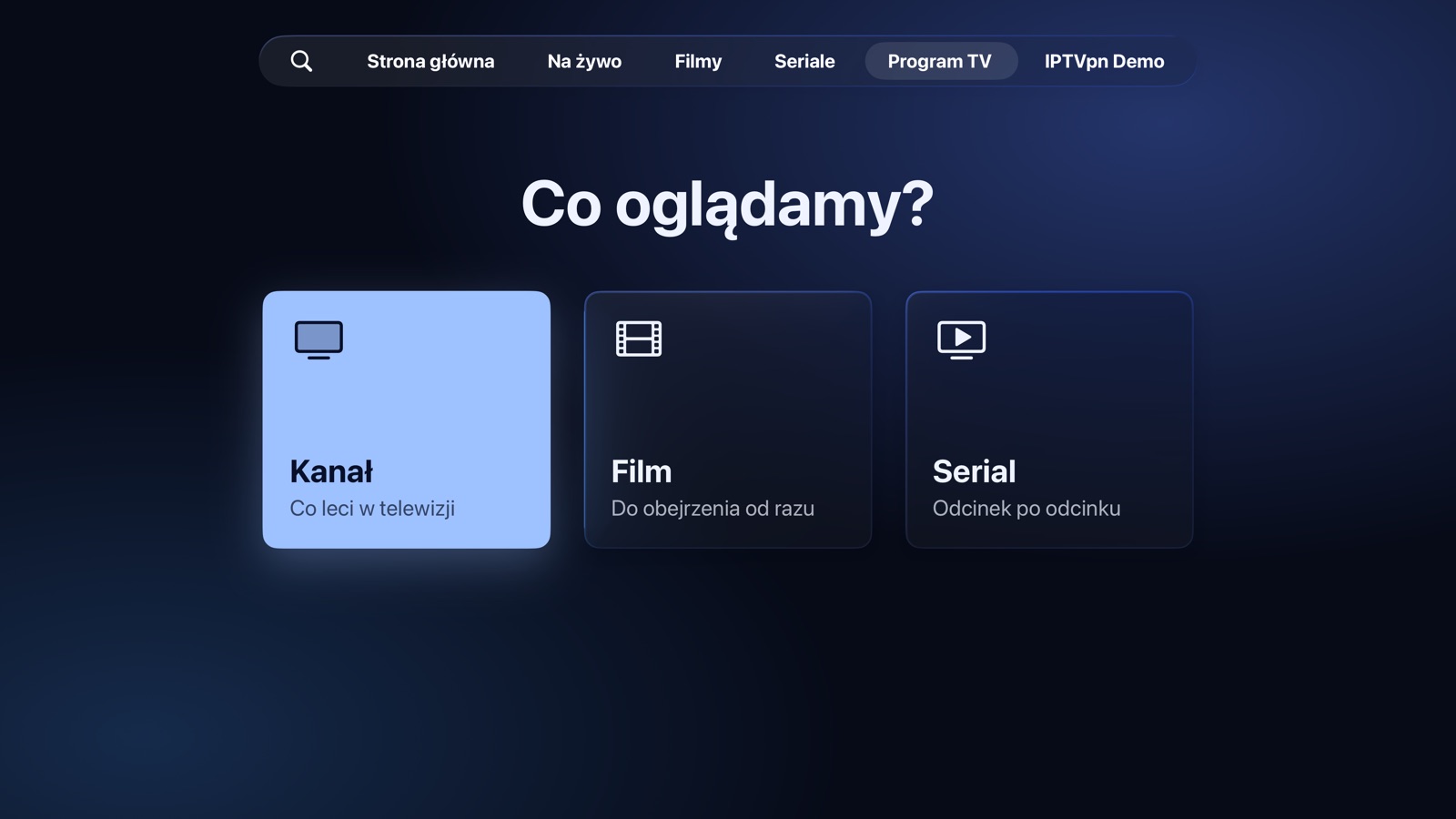Open search with the magnifier icon
Viewport: 1456px width, 819px height.
coord(301,61)
